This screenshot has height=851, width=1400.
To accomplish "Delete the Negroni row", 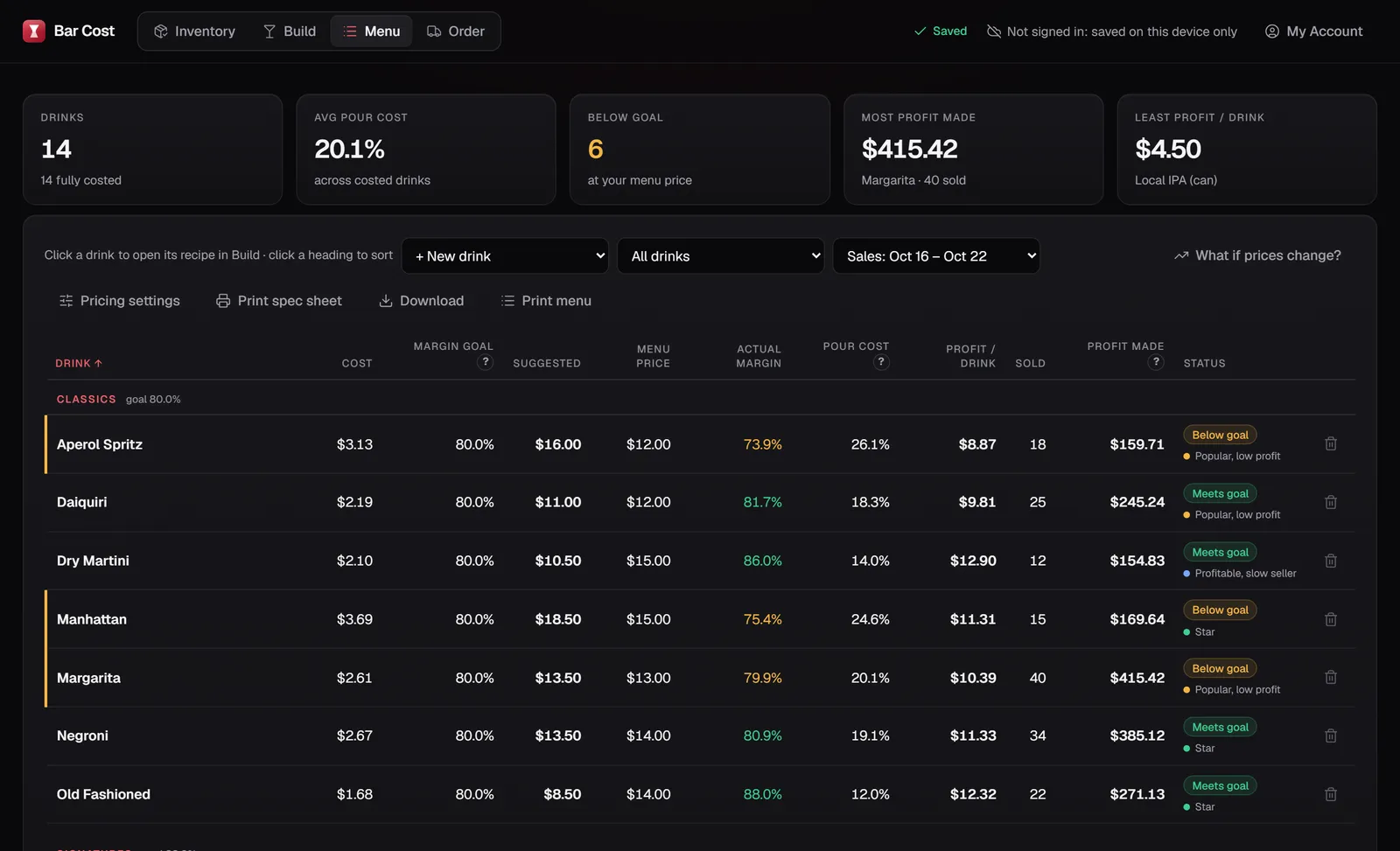I will 1331,736.
